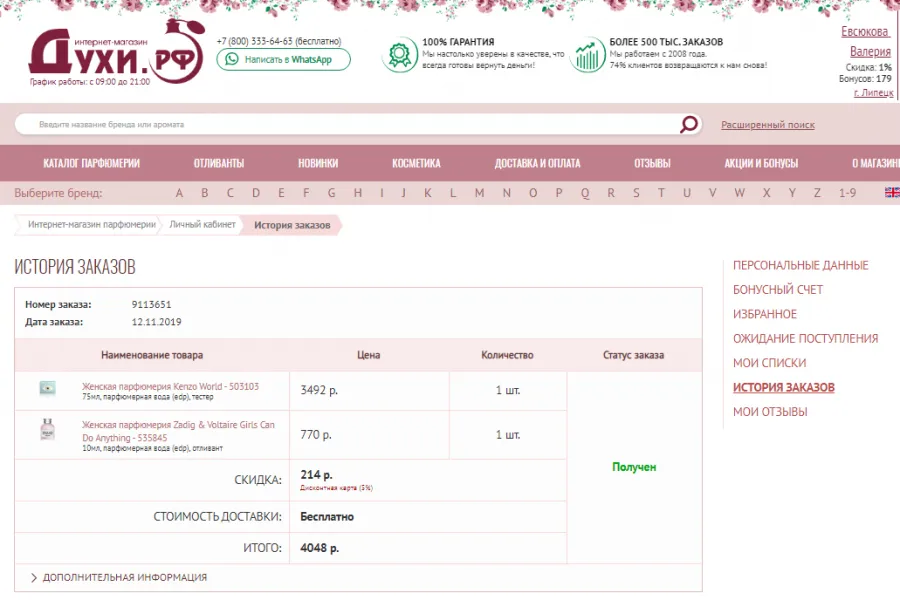Viewport: 900px width, 600px height.
Task: Click Интернет-магазин парфюмерии breadcrumb
Action: 92,224
